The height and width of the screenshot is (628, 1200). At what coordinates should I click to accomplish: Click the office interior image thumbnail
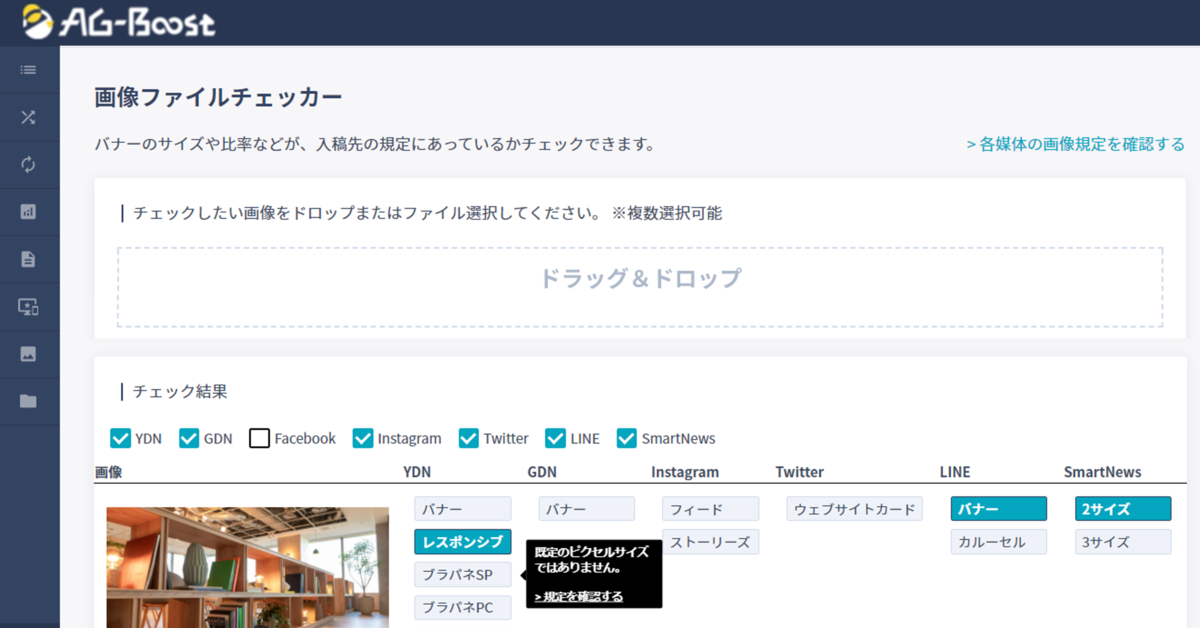tap(247, 567)
